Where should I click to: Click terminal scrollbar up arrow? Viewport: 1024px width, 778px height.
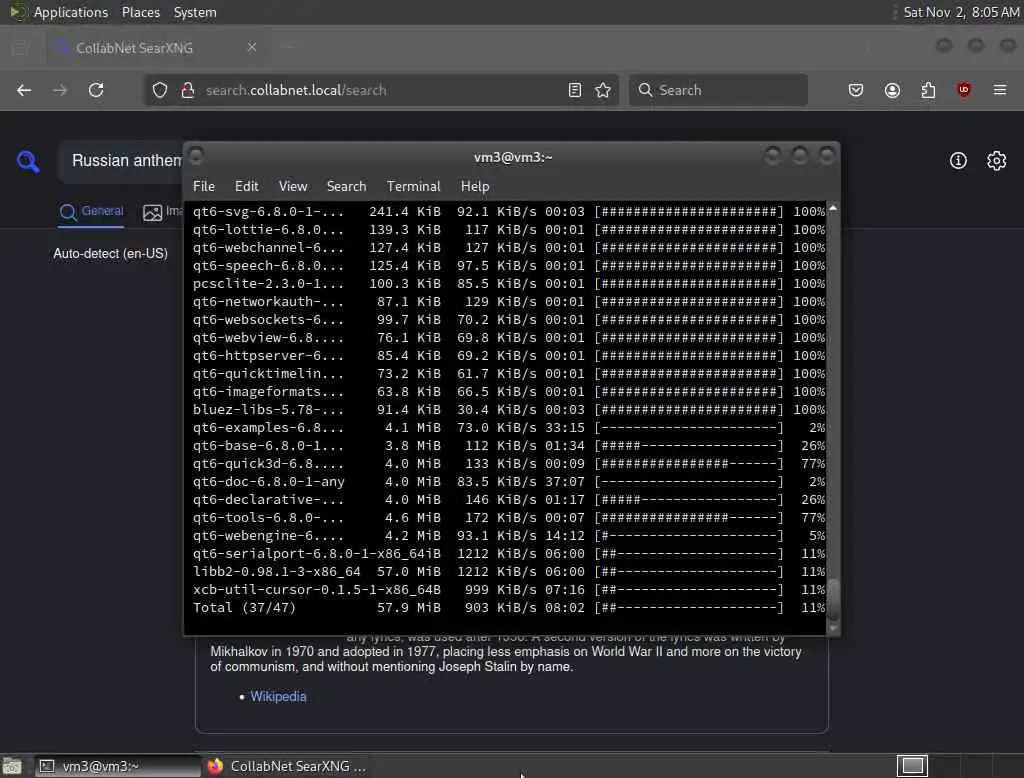833,208
